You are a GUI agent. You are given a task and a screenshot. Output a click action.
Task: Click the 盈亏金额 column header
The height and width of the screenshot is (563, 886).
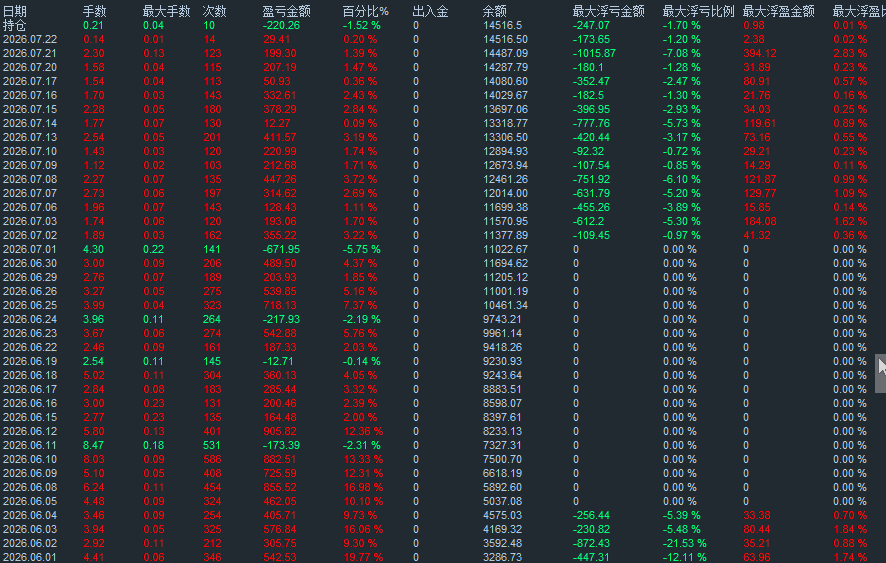(286, 11)
